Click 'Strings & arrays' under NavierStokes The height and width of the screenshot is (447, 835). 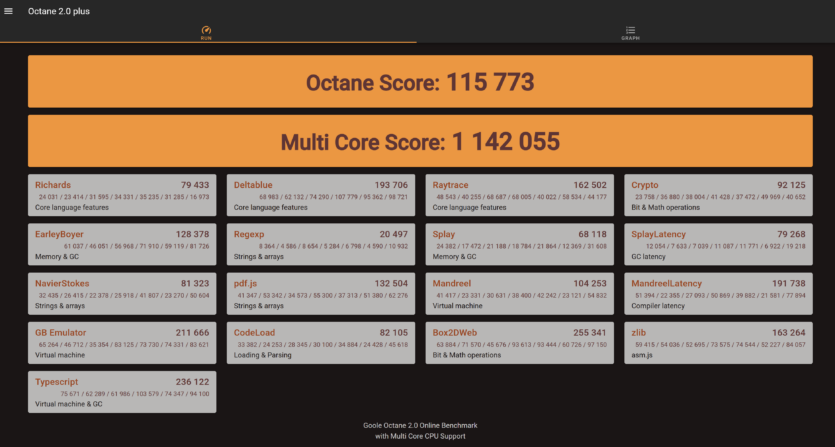[x=60, y=306]
